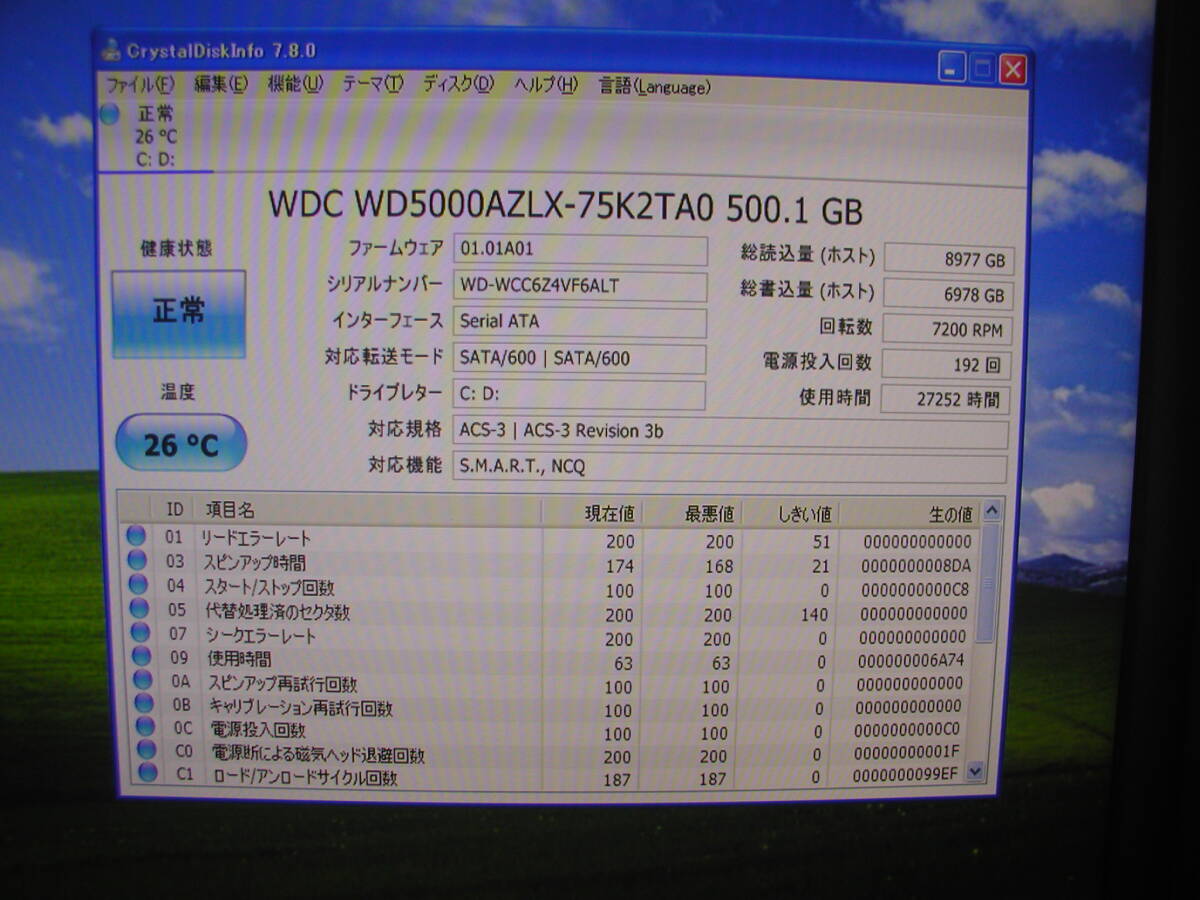
Task: Click raw value 0000000099EF
Action: (908, 775)
